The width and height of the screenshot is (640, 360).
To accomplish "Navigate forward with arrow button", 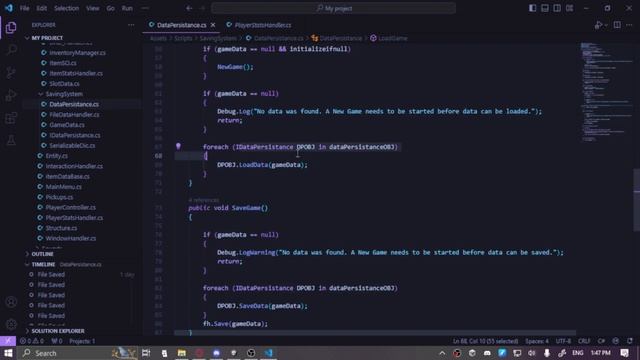I will [x=202, y=8].
